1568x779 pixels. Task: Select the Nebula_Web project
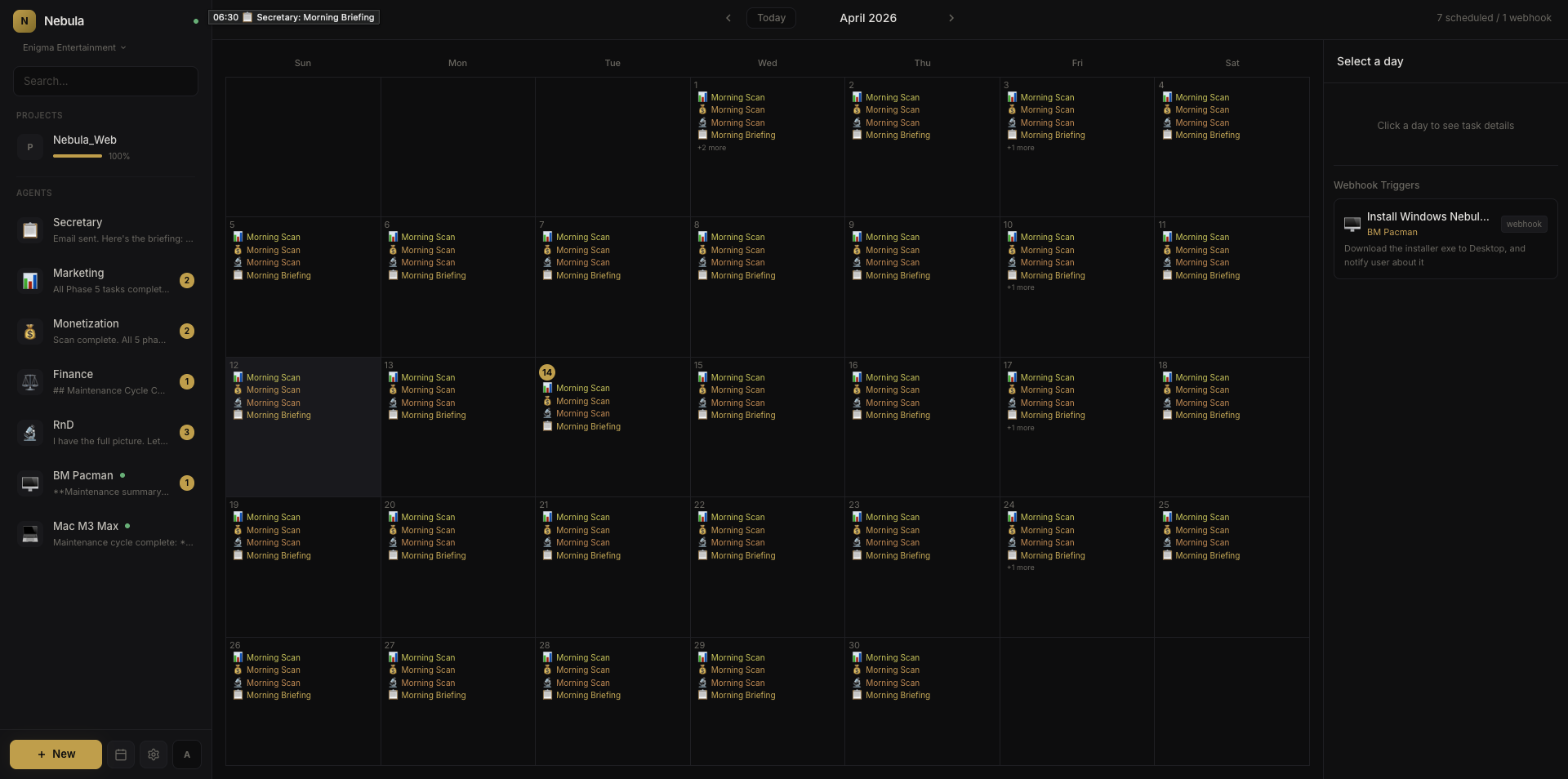pyautogui.click(x=85, y=140)
